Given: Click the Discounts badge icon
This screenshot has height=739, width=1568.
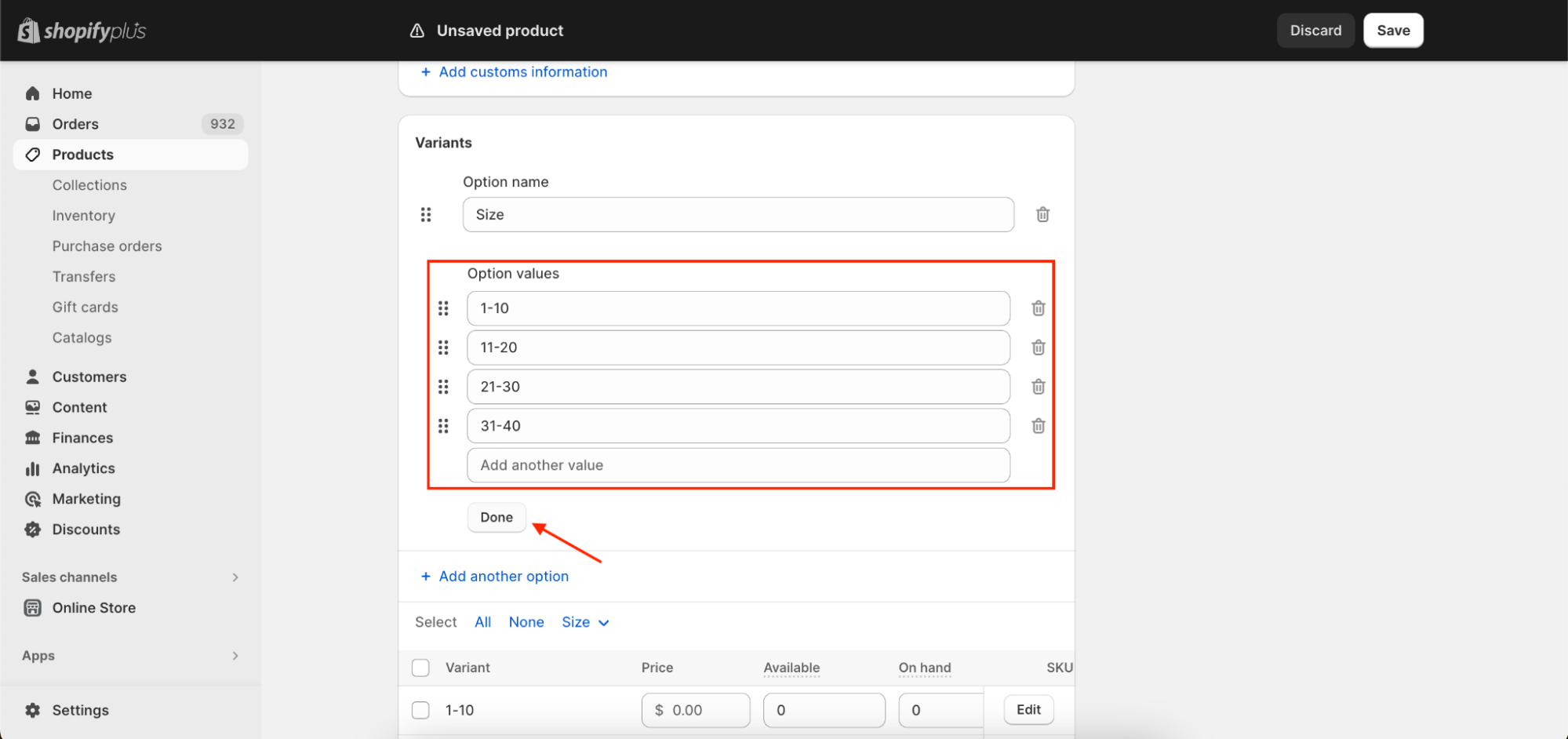Looking at the screenshot, I should pyautogui.click(x=33, y=530).
